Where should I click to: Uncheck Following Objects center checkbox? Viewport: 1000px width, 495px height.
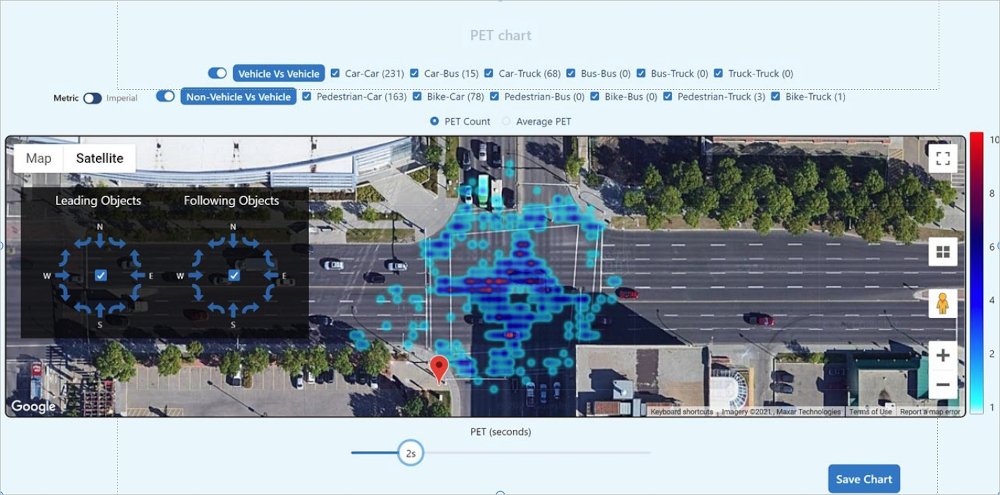[x=234, y=275]
